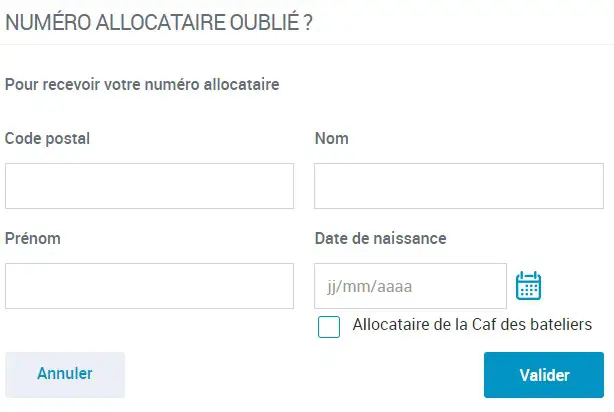Click the 'Numéro allocataire oublié ?' heading

coord(158,22)
